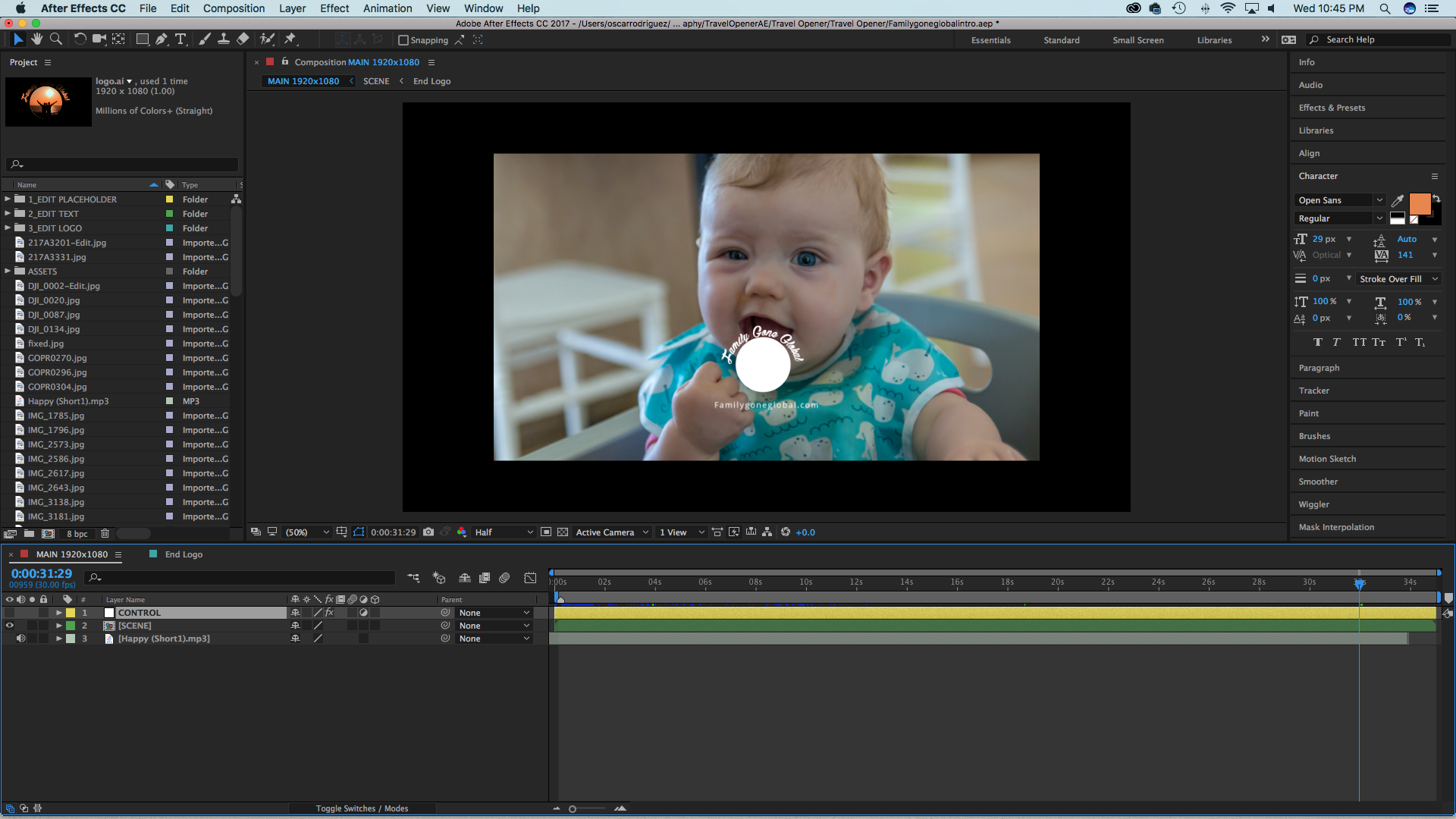Open the Resolution dropdown showing Half

[x=500, y=532]
